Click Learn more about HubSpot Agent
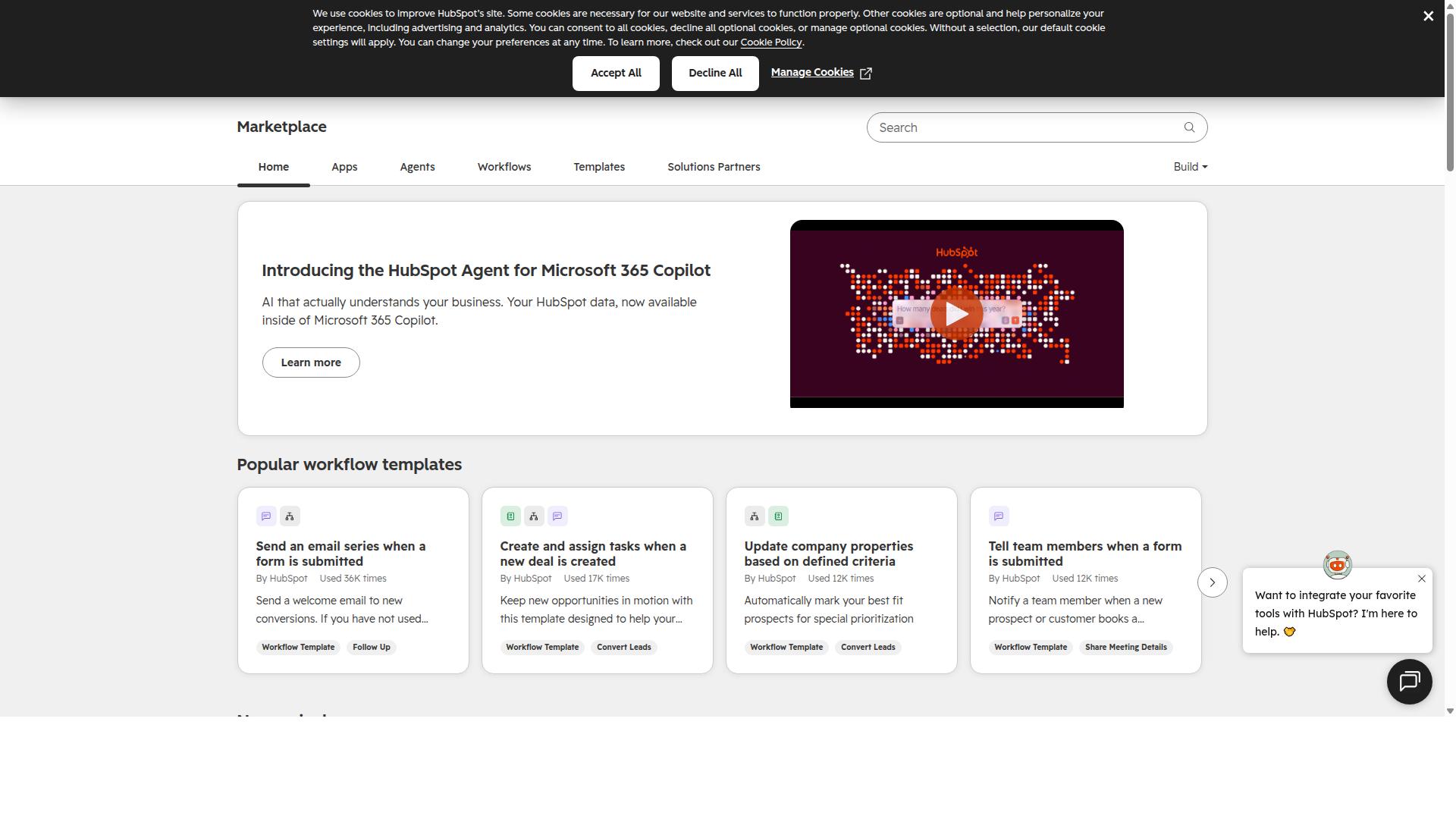The image size is (1456, 819). click(x=311, y=362)
